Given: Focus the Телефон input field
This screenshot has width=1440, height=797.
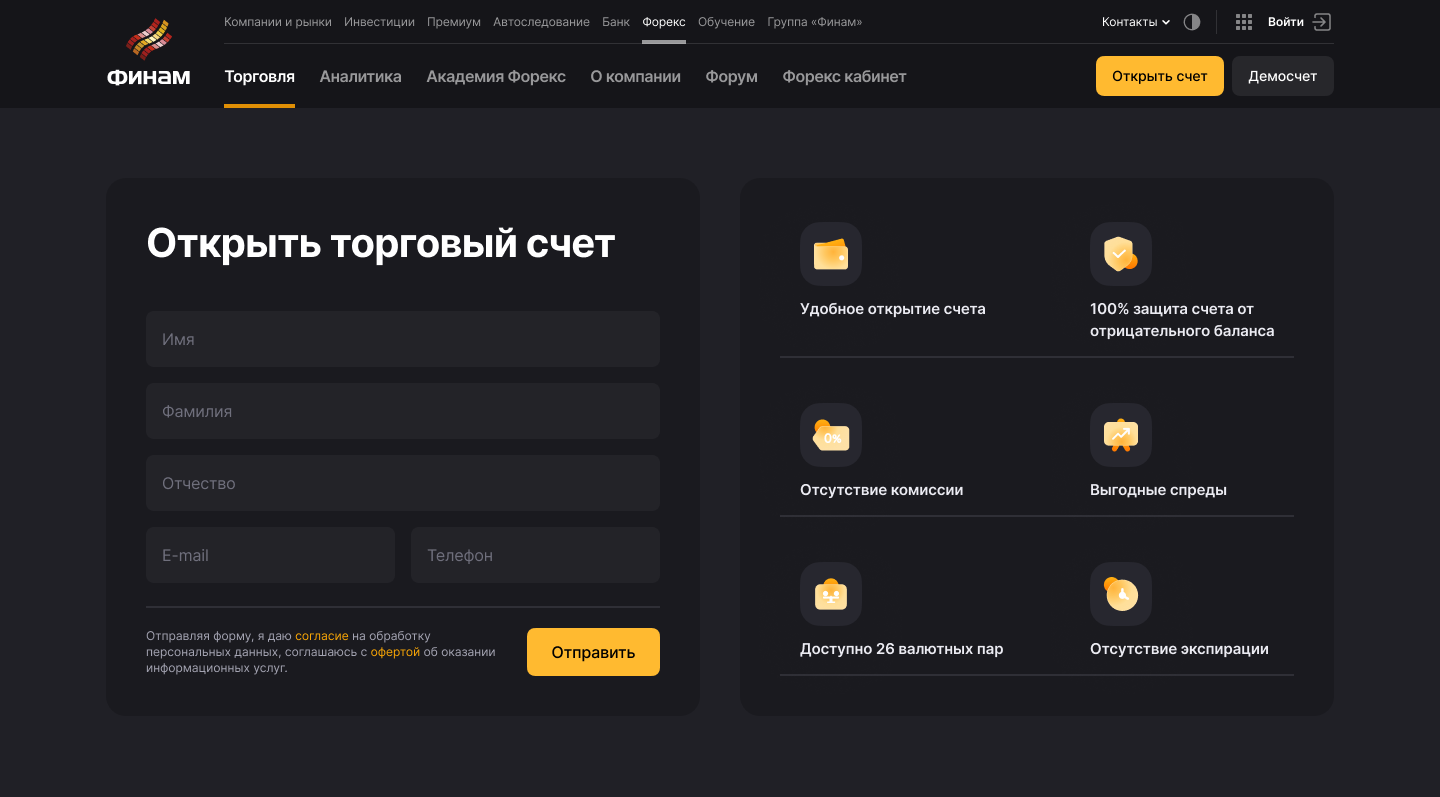Looking at the screenshot, I should point(535,555).
